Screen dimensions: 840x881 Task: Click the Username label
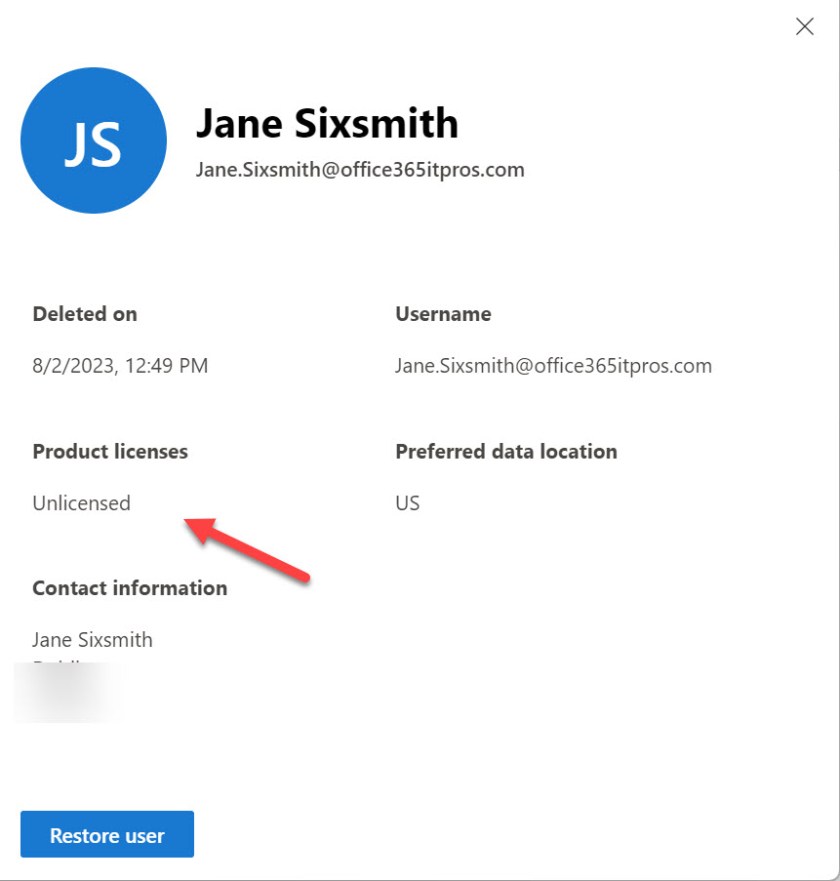(443, 314)
